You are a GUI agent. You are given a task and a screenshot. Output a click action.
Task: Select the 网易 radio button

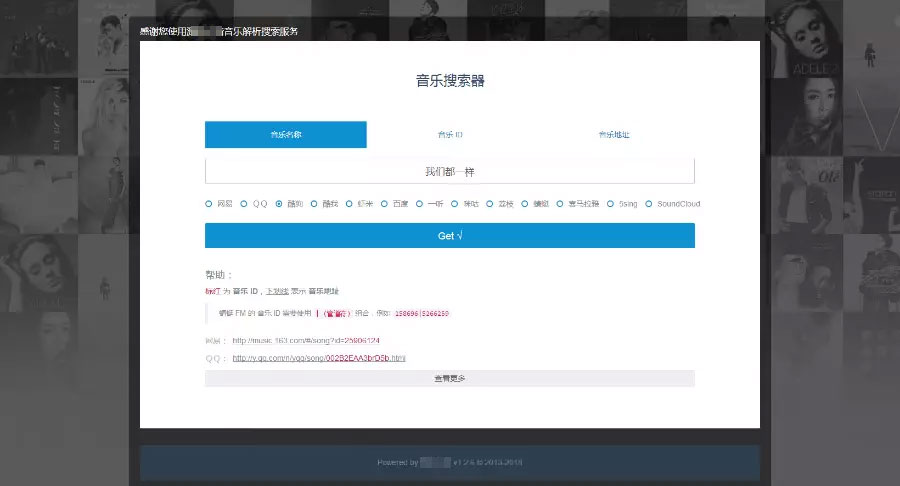pyautogui.click(x=209, y=203)
